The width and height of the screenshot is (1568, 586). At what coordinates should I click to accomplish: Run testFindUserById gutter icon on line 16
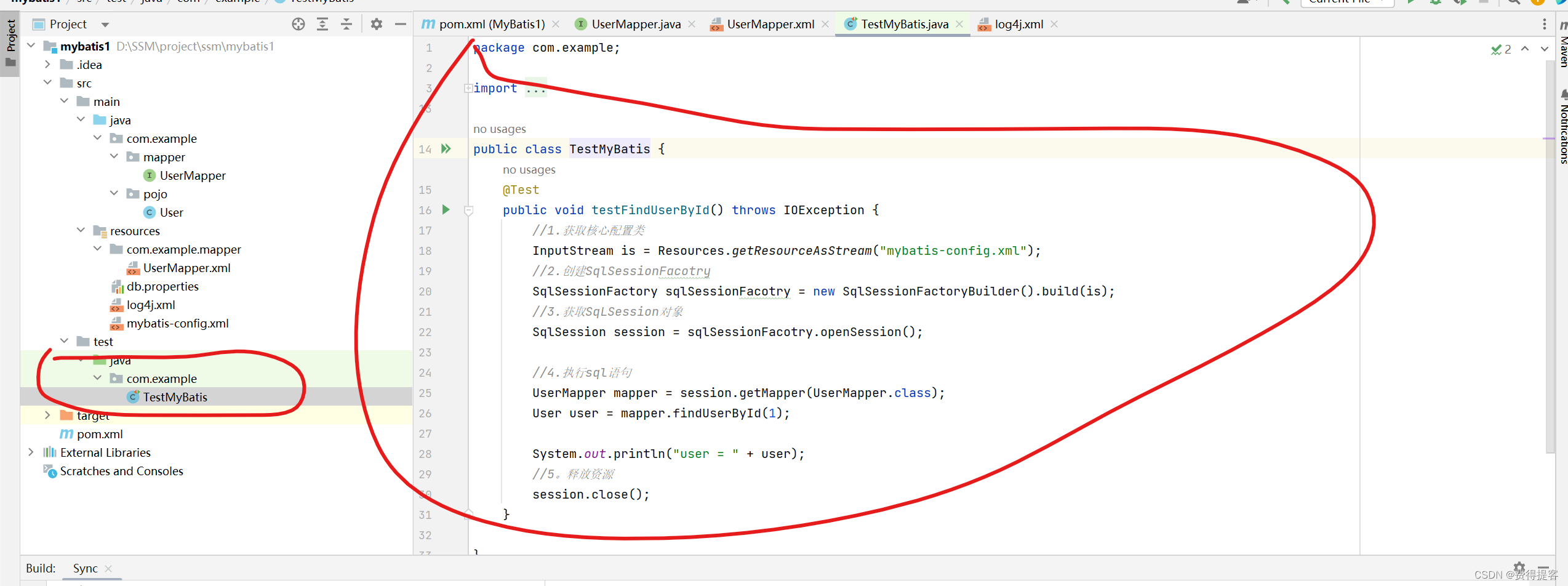(446, 210)
